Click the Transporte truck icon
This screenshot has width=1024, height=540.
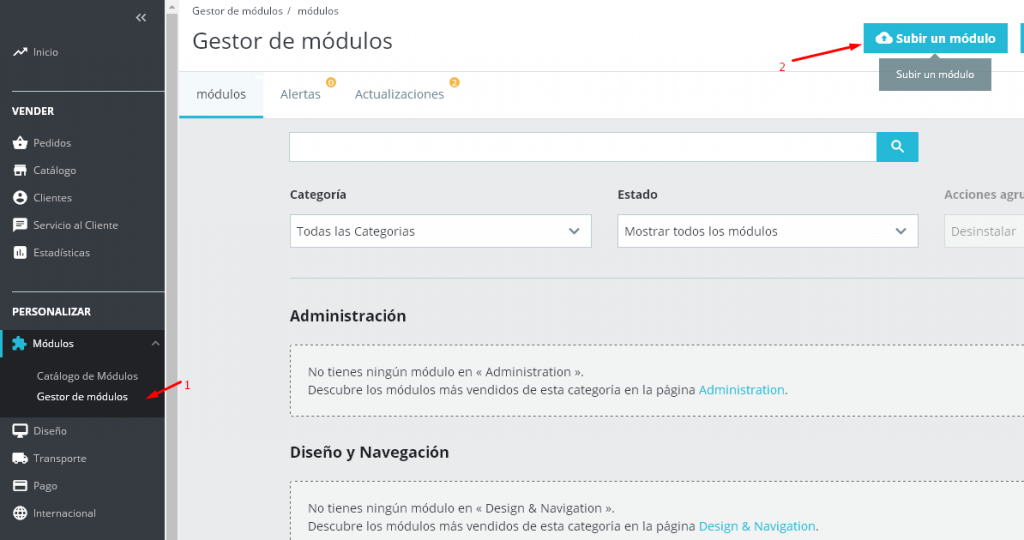[20, 458]
